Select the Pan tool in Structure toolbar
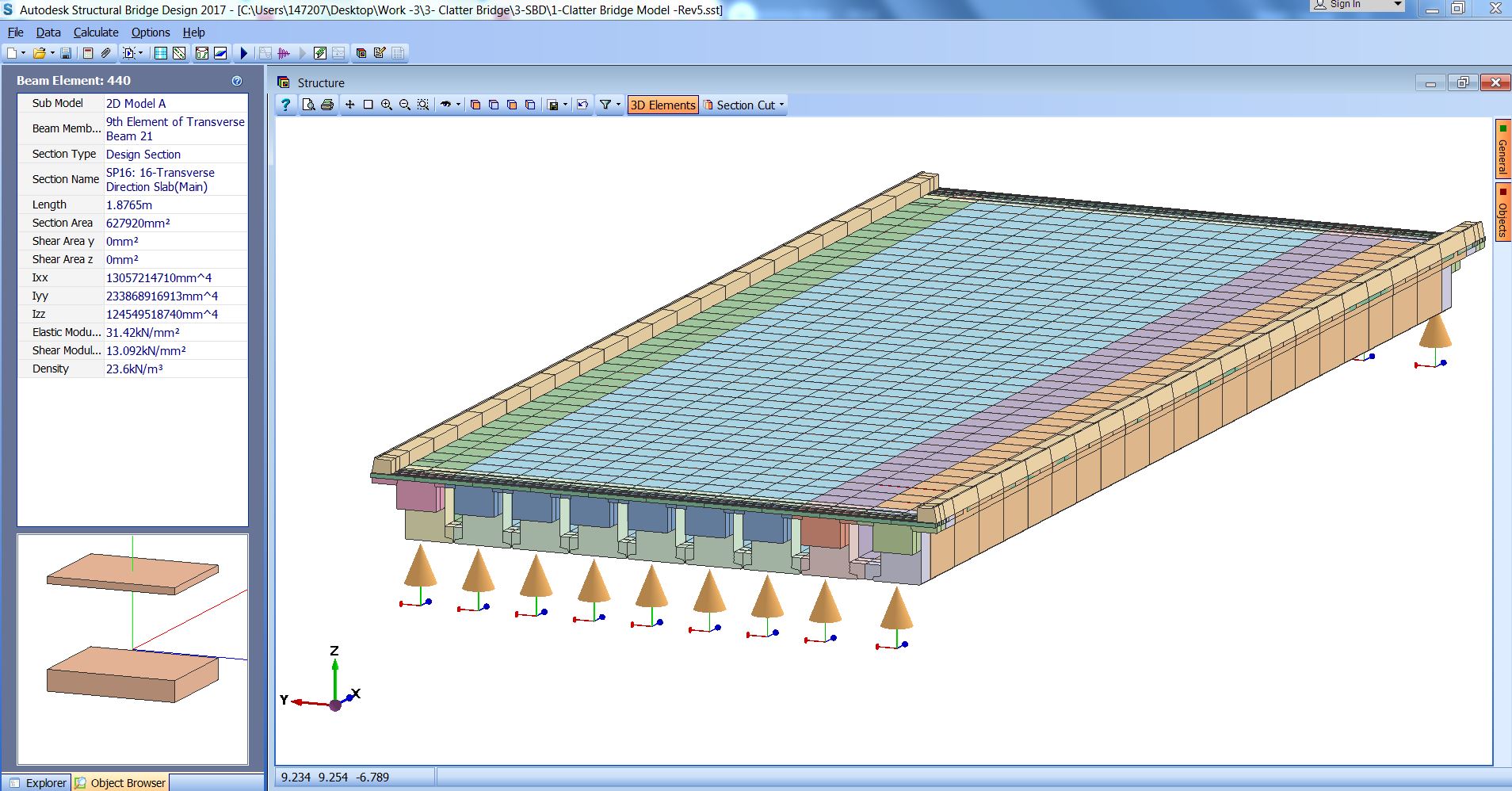Viewport: 1512px width, 791px height. [349, 104]
